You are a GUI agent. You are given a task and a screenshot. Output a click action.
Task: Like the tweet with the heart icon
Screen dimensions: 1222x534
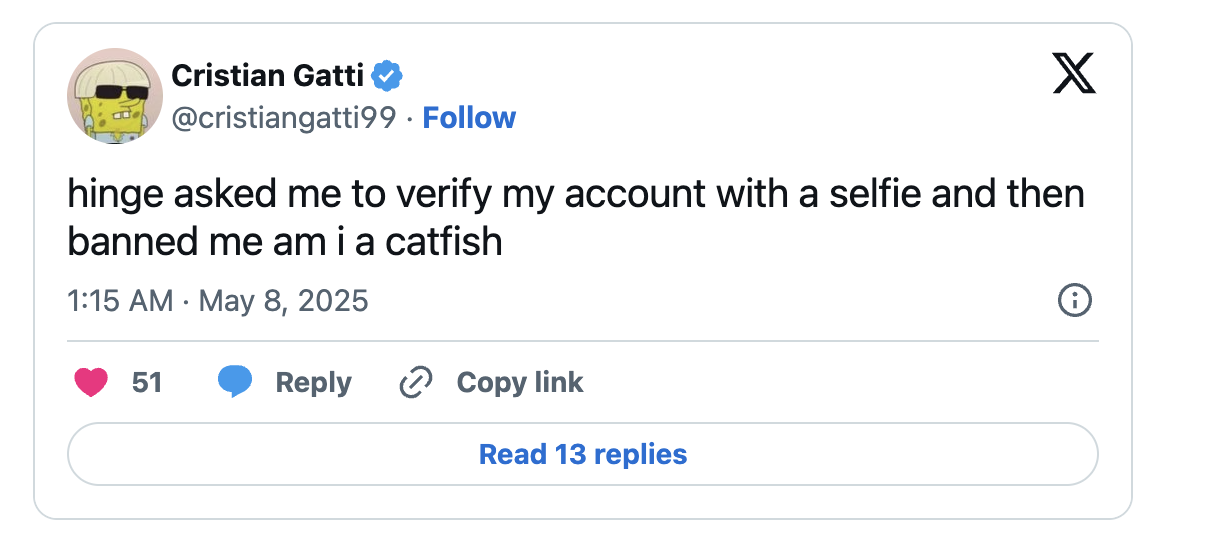tap(90, 382)
